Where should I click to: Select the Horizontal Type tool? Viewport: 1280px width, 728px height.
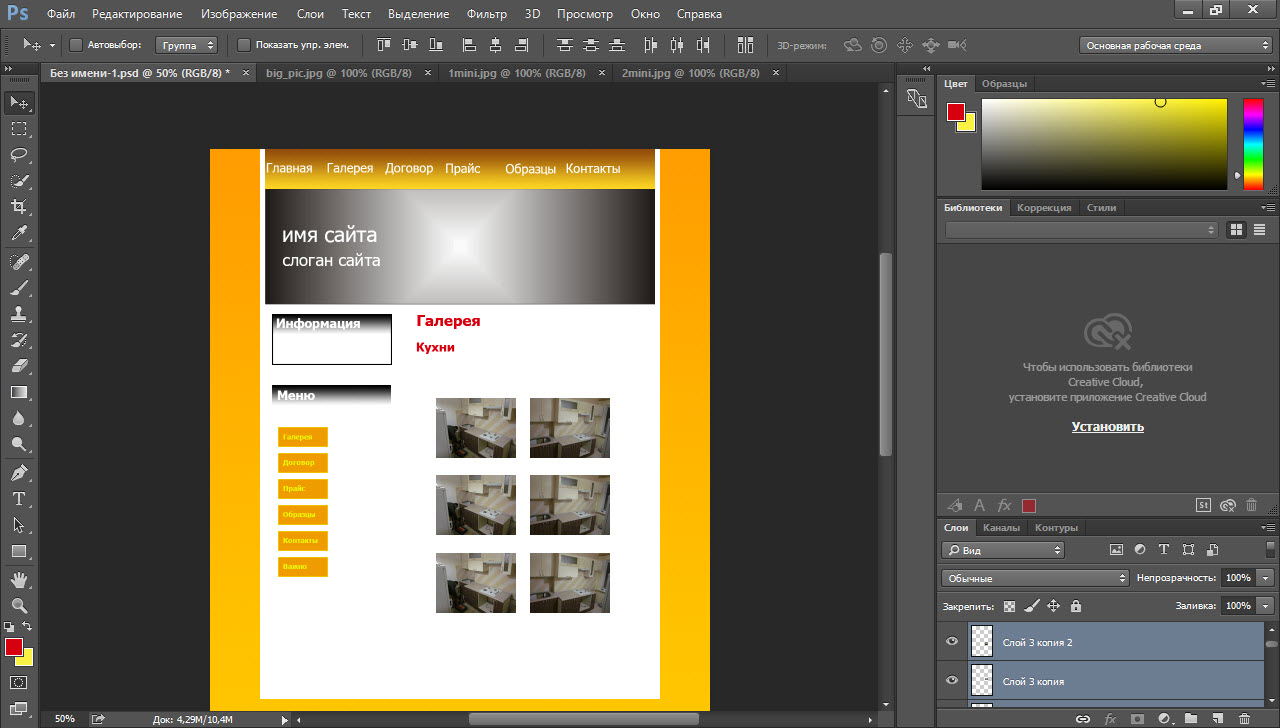click(x=19, y=498)
